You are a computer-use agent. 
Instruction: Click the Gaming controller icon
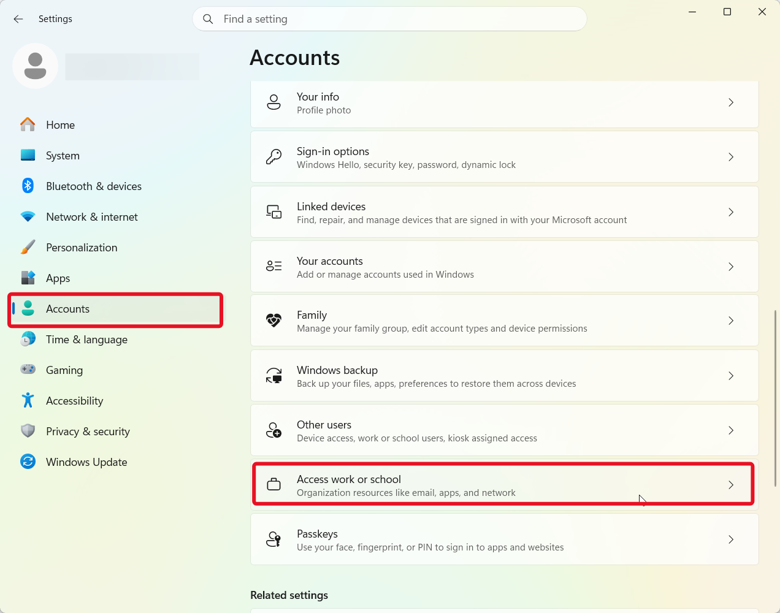[28, 370]
